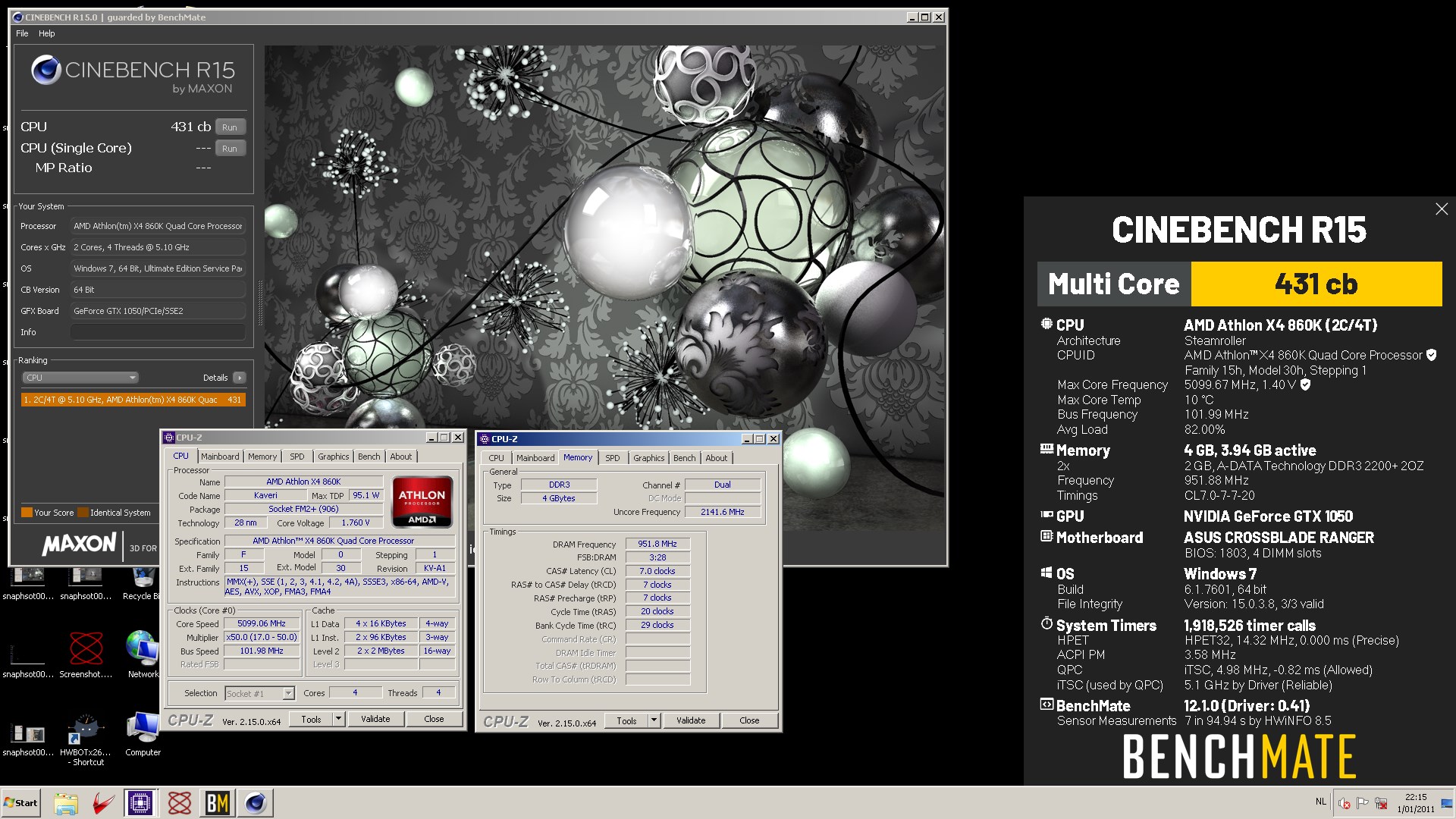Viewport: 1456px width, 819px height.
Task: Click the FSB:DRAM ratio 3:28
Action: point(657,557)
